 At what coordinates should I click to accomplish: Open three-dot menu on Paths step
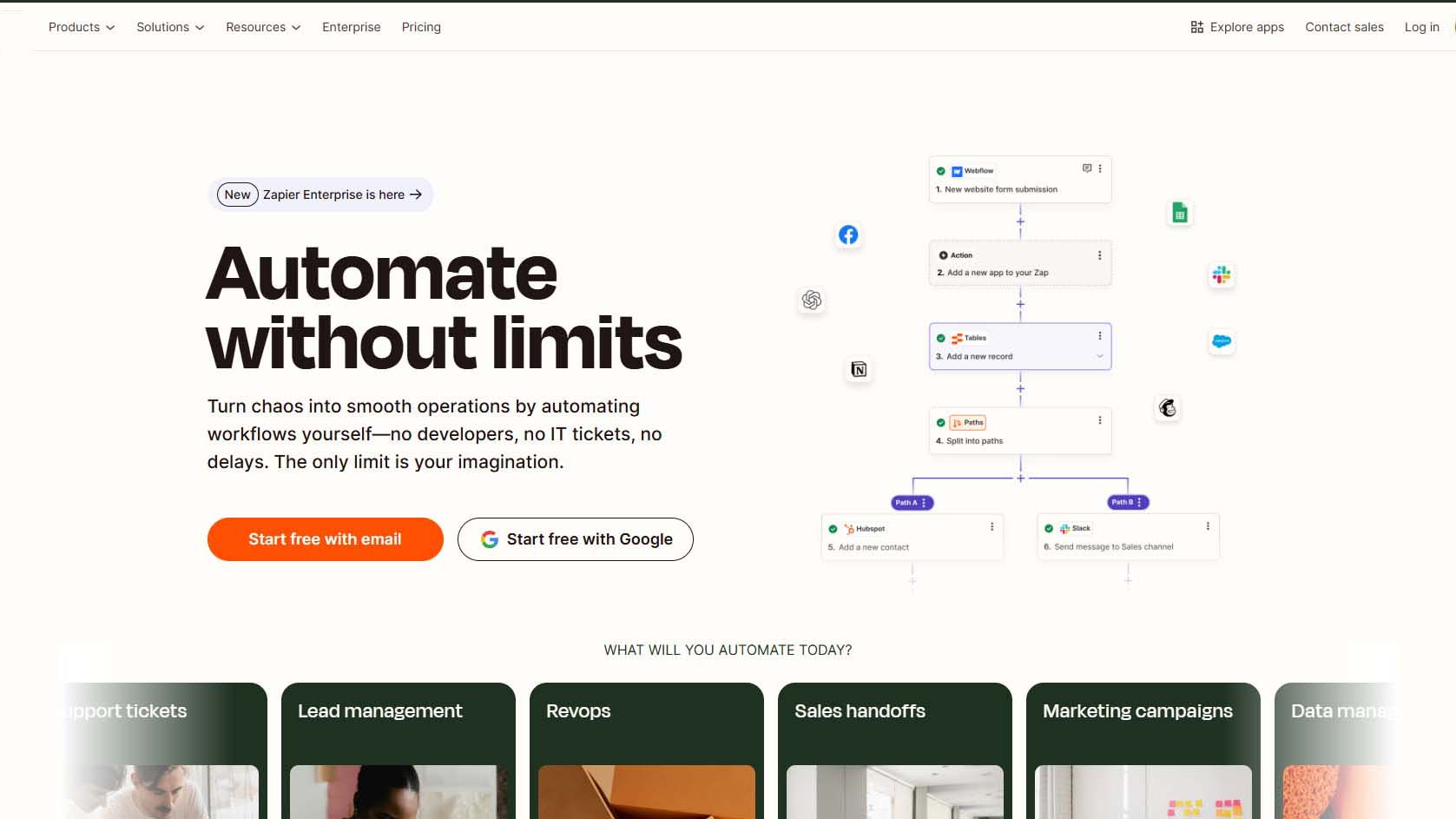(1100, 420)
